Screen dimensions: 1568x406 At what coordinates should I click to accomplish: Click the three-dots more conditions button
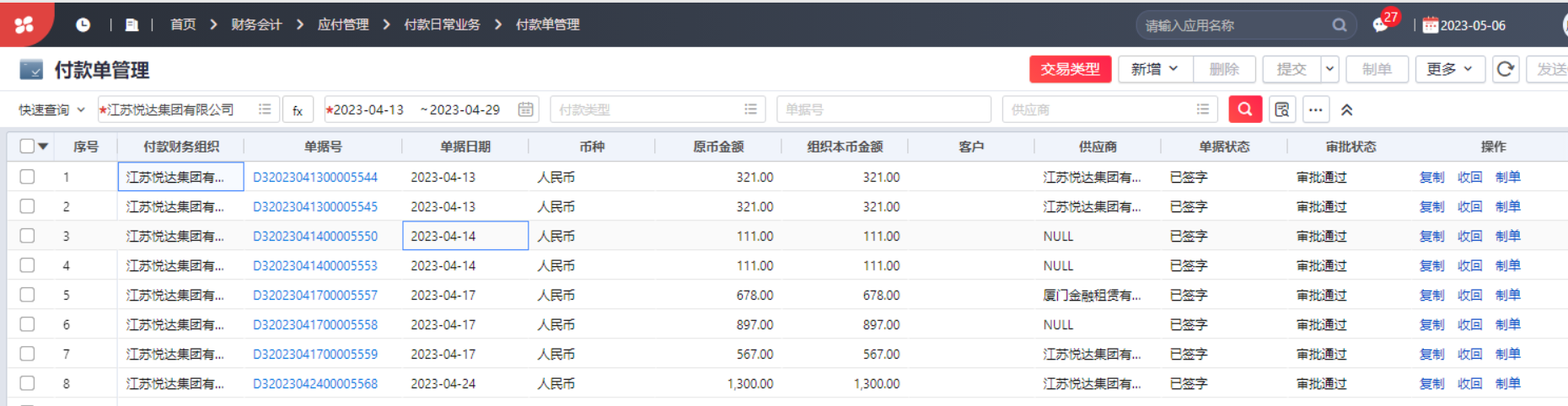coord(1315,110)
